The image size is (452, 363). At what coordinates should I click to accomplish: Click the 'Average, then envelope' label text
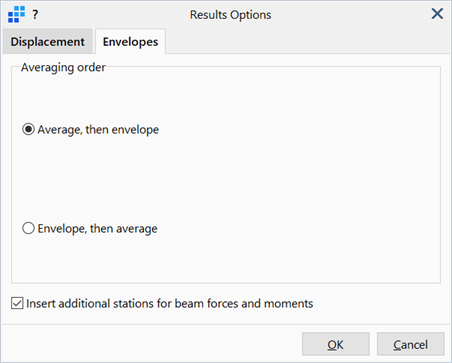point(98,130)
